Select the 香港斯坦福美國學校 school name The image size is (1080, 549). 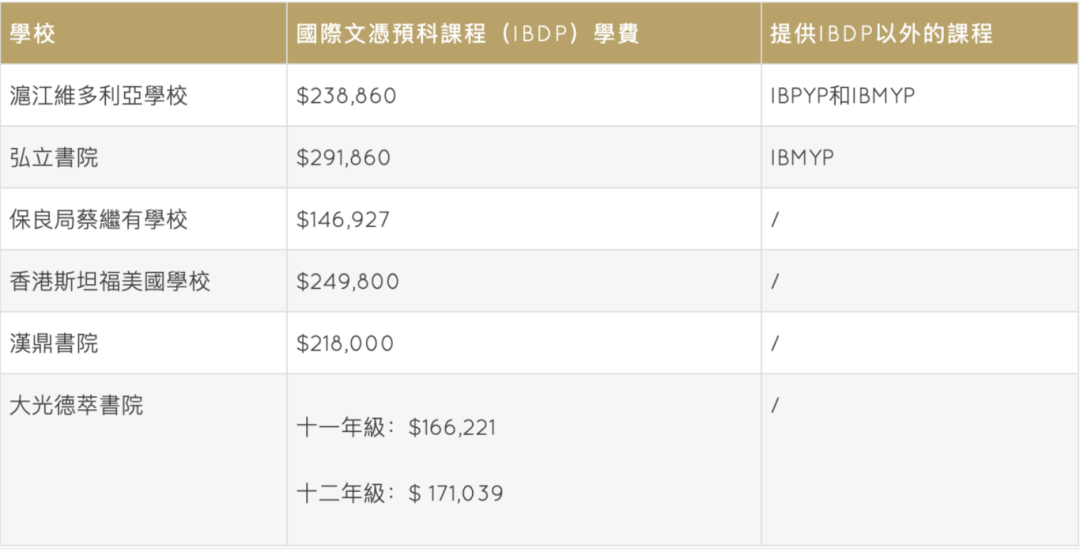click(109, 282)
